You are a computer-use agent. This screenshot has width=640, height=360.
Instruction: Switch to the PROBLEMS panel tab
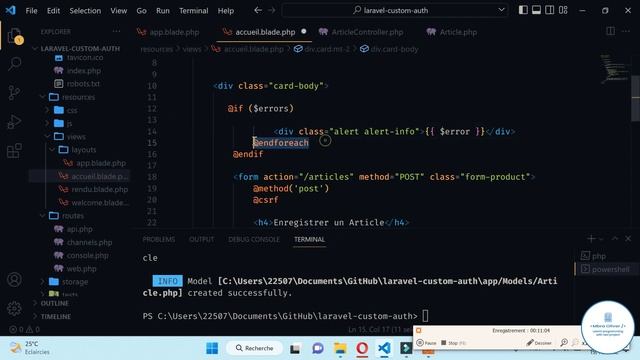click(158, 239)
